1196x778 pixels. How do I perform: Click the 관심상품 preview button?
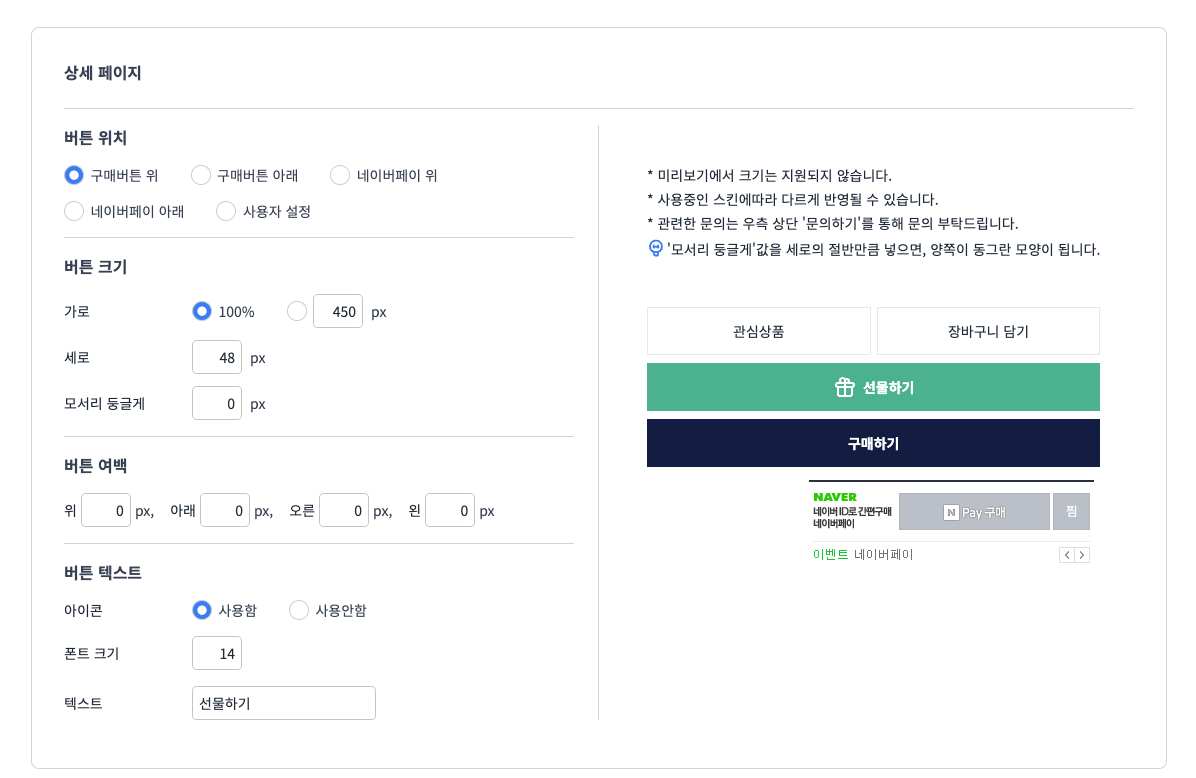(758, 331)
